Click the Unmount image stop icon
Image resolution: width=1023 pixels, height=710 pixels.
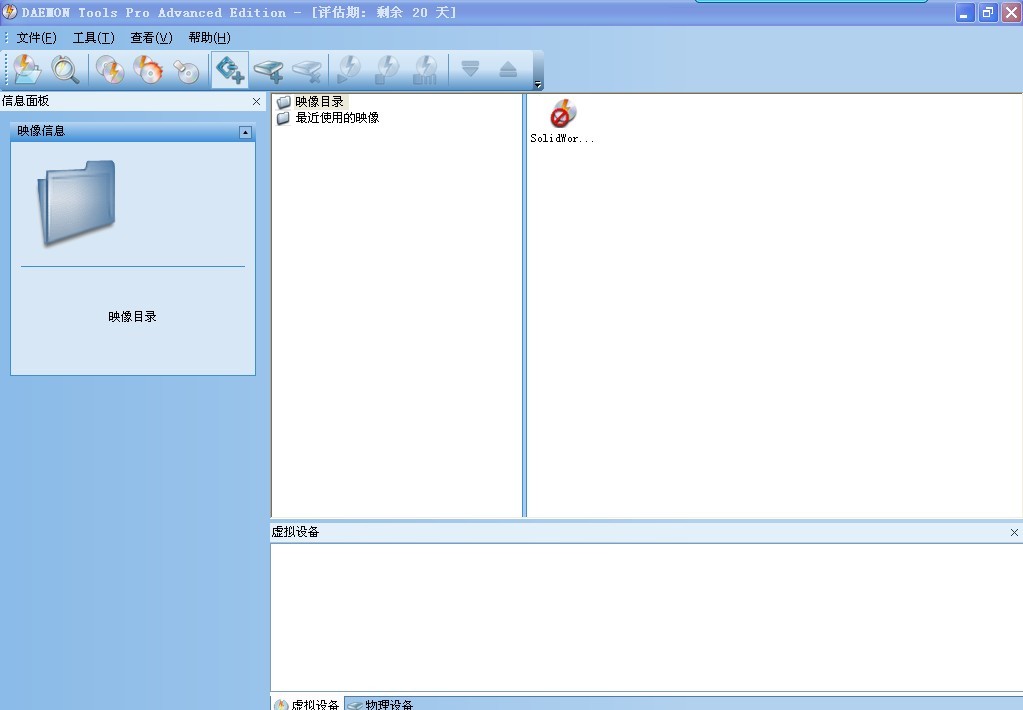(388, 69)
